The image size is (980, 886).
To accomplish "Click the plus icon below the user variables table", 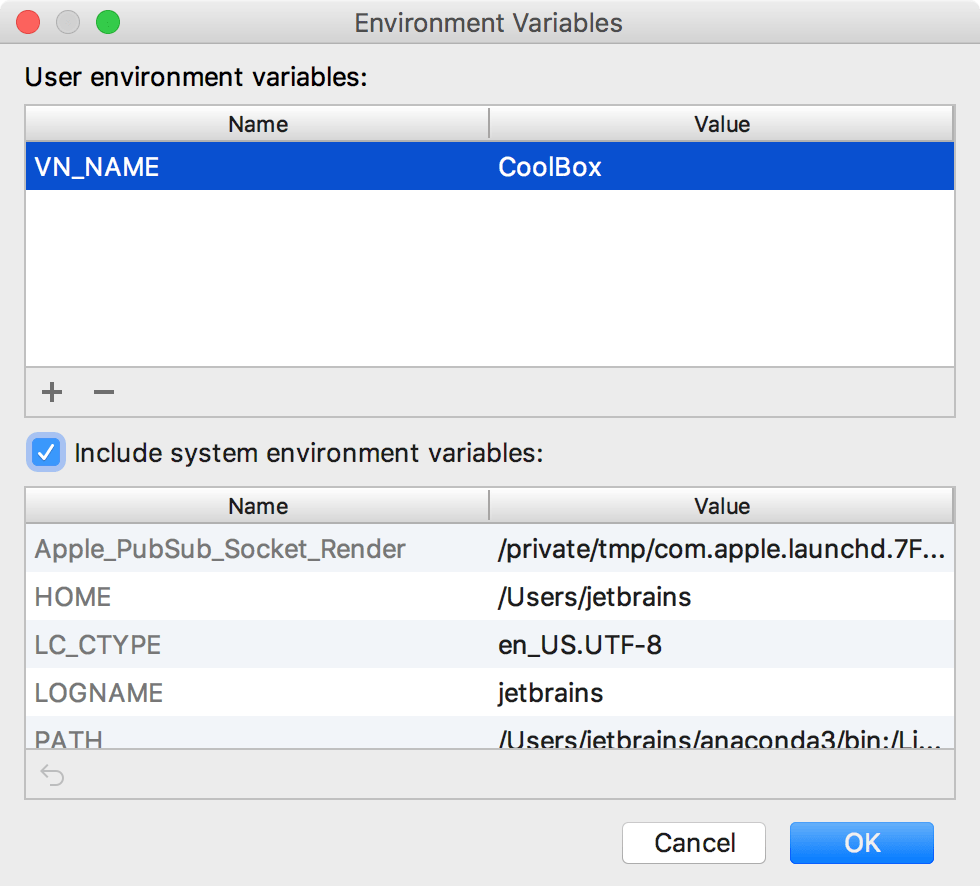I will [51, 392].
